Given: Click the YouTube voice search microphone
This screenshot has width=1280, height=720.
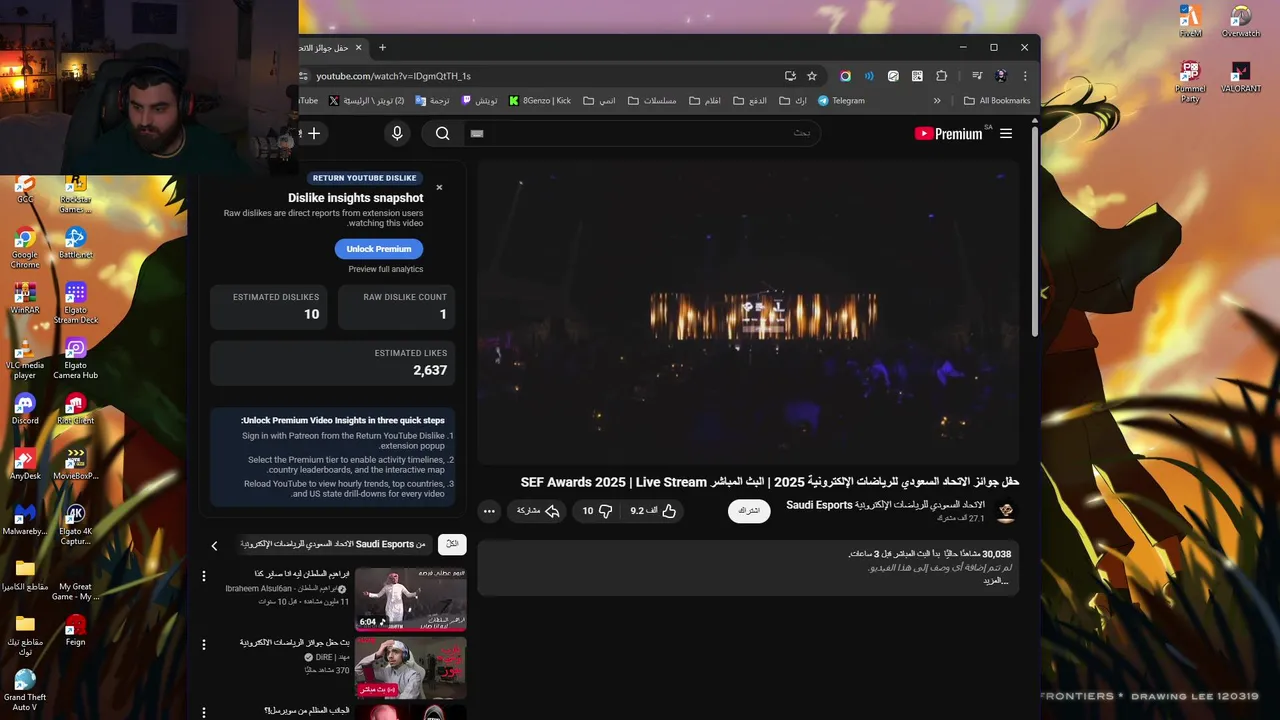Looking at the screenshot, I should point(397,133).
